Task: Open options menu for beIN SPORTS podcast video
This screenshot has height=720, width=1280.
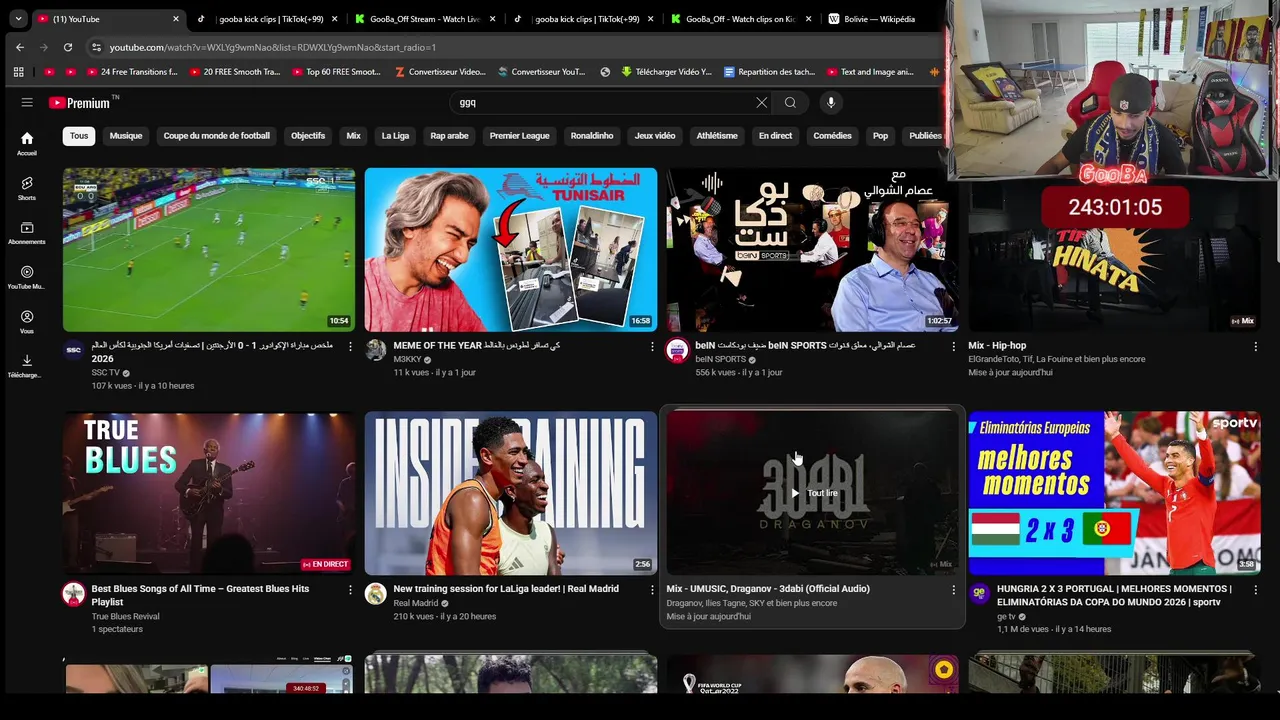Action: (x=953, y=346)
